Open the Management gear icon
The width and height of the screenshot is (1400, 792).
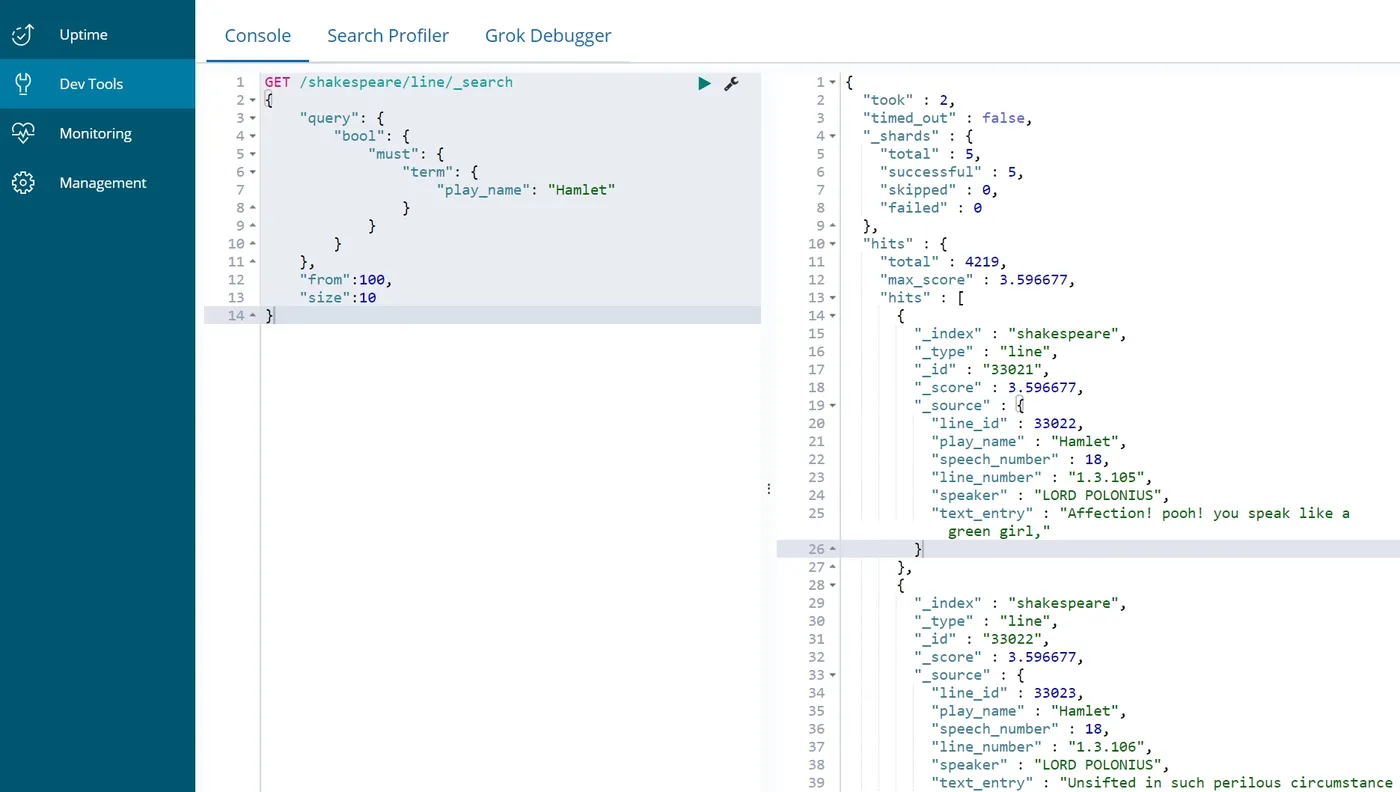pos(23,183)
